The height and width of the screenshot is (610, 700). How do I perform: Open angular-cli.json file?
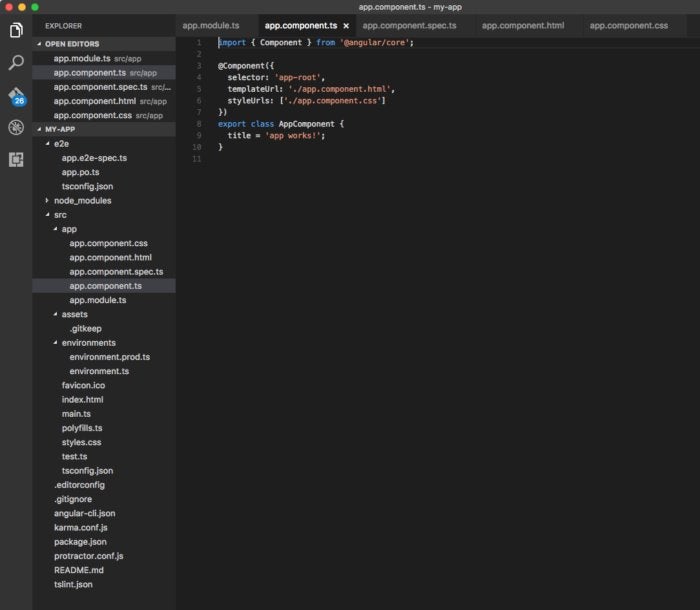(x=104, y=514)
